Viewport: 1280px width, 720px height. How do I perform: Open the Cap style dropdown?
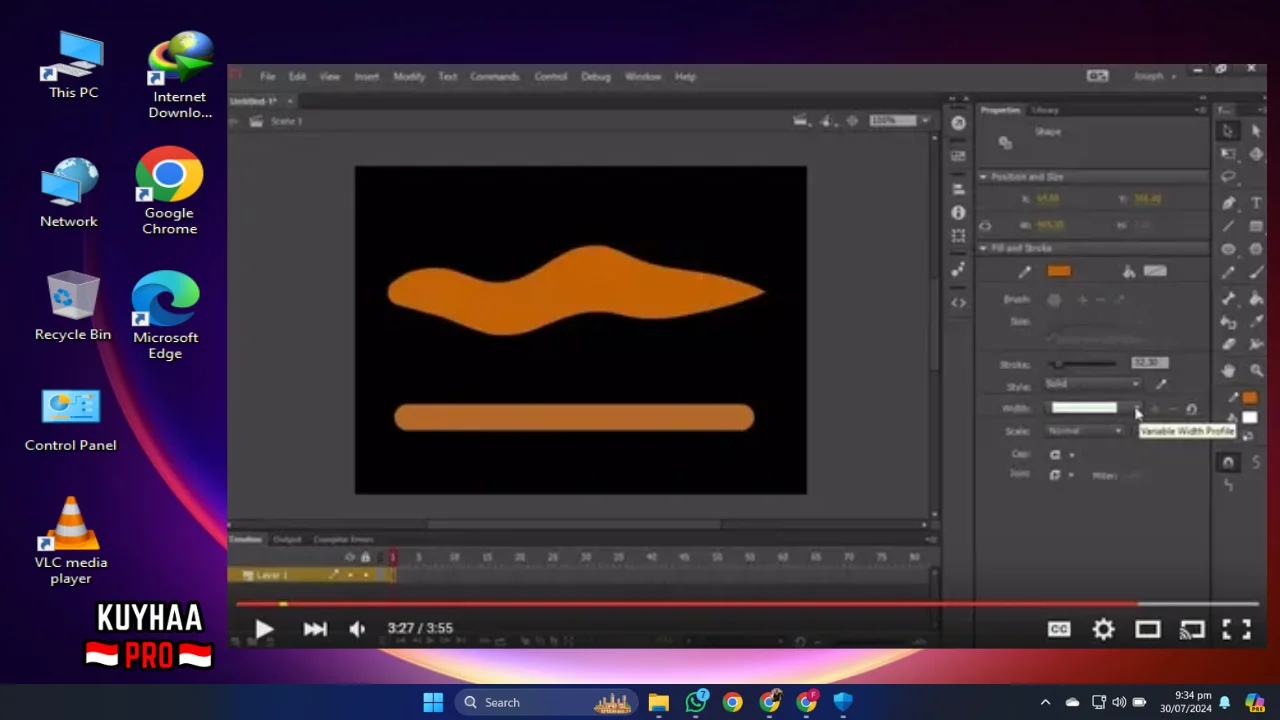pyautogui.click(x=1060, y=454)
